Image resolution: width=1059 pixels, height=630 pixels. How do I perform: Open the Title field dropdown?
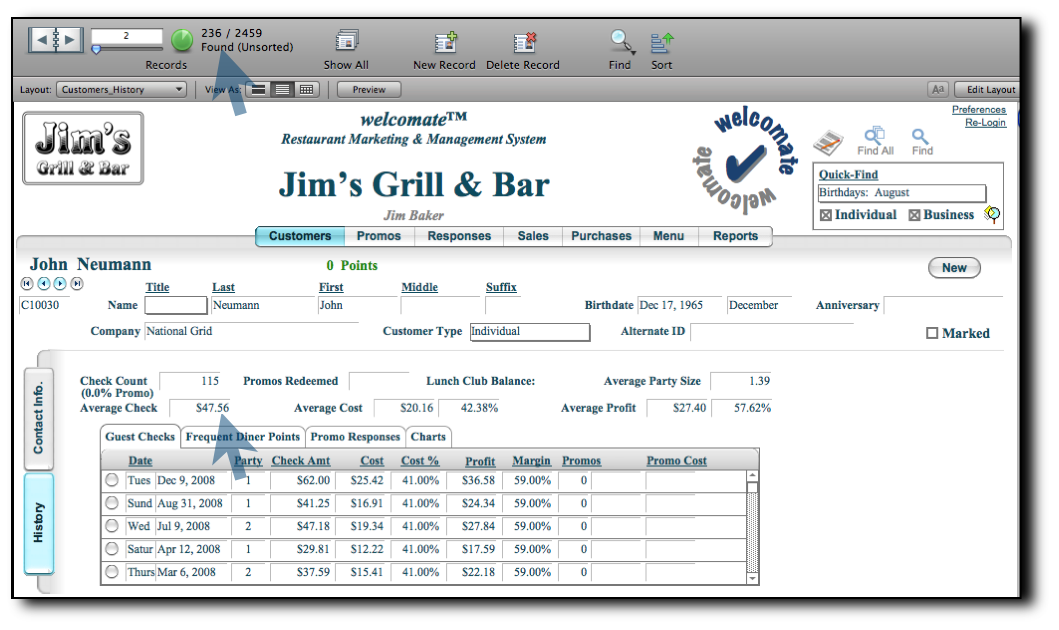176,305
